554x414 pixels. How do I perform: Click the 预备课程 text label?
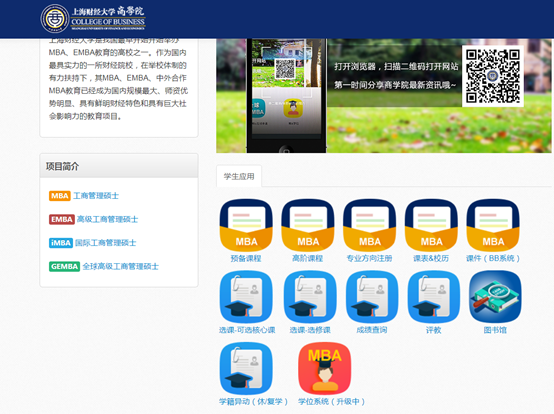pyautogui.click(x=246, y=259)
